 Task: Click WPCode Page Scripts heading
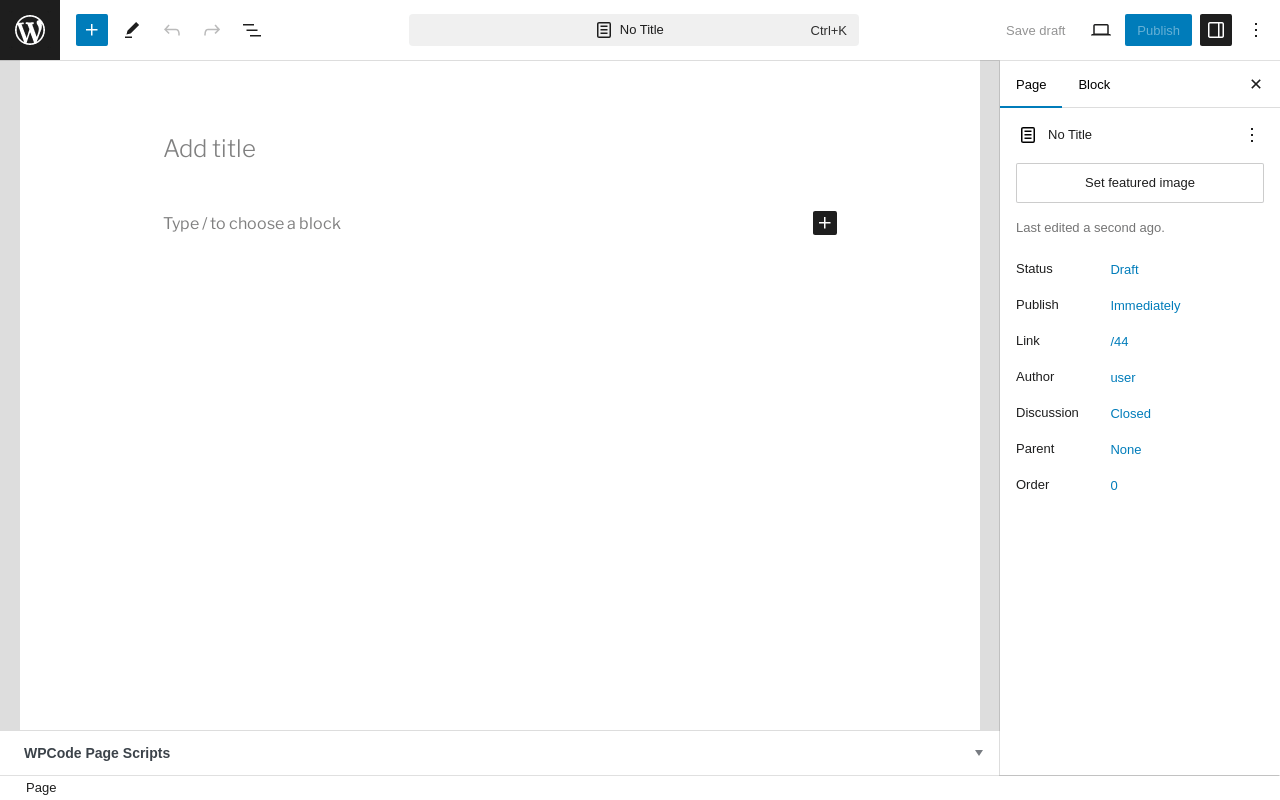(97, 753)
